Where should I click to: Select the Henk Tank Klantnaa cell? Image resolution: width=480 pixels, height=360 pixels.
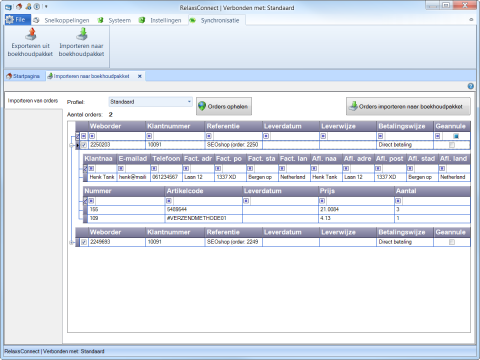click(102, 177)
